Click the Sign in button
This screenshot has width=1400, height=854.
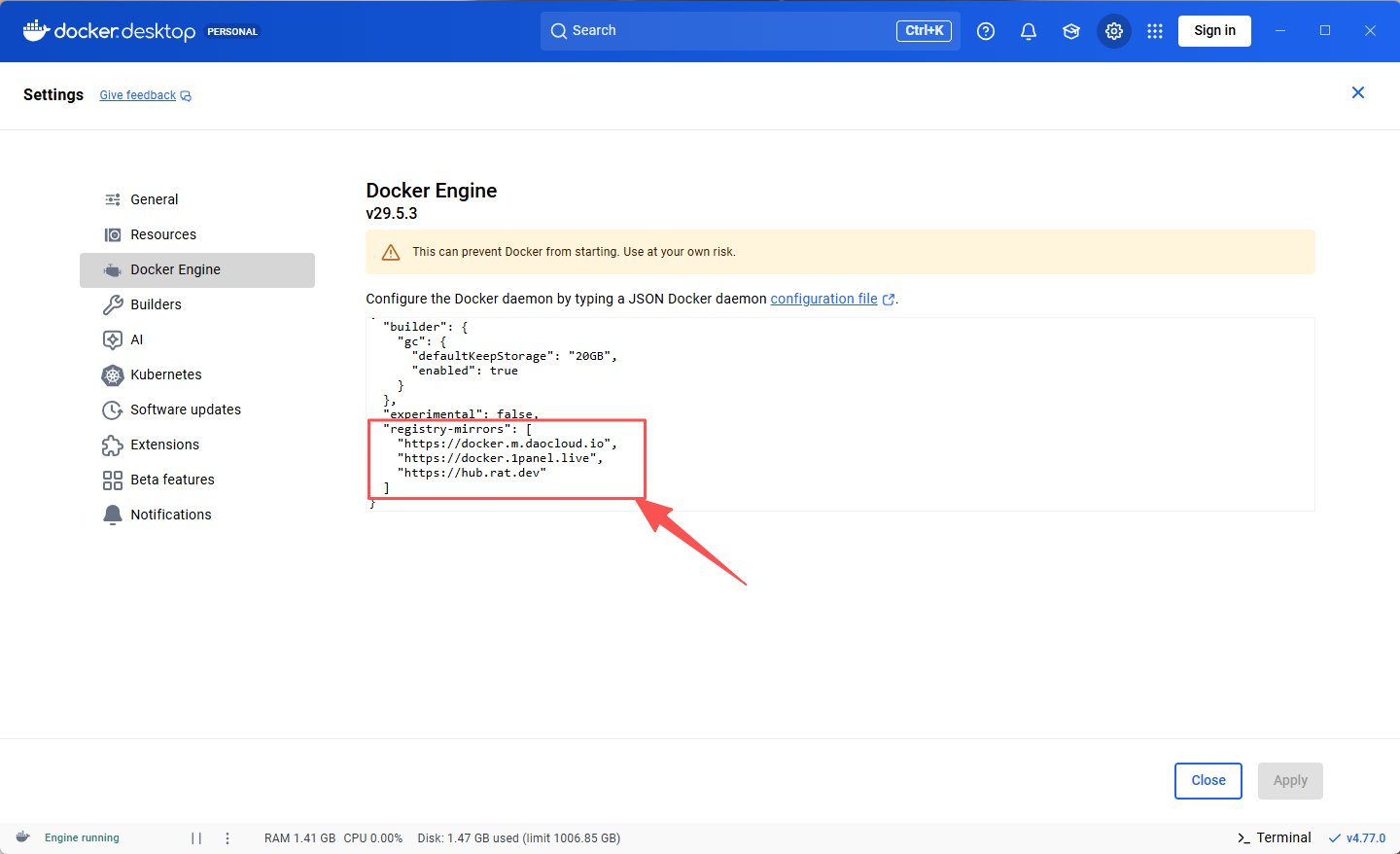point(1215,31)
